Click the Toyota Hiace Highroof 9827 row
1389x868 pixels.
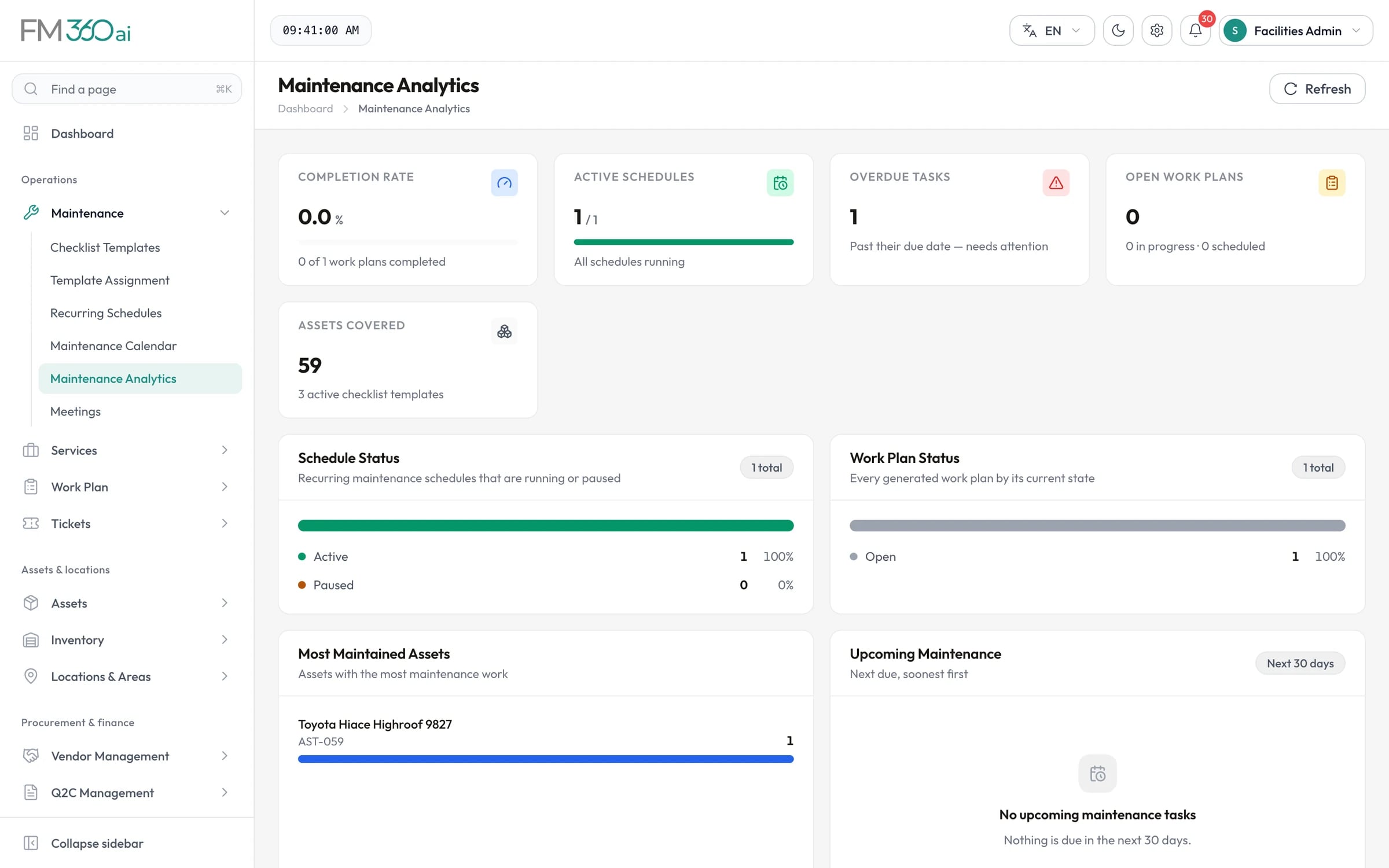pyautogui.click(x=545, y=740)
